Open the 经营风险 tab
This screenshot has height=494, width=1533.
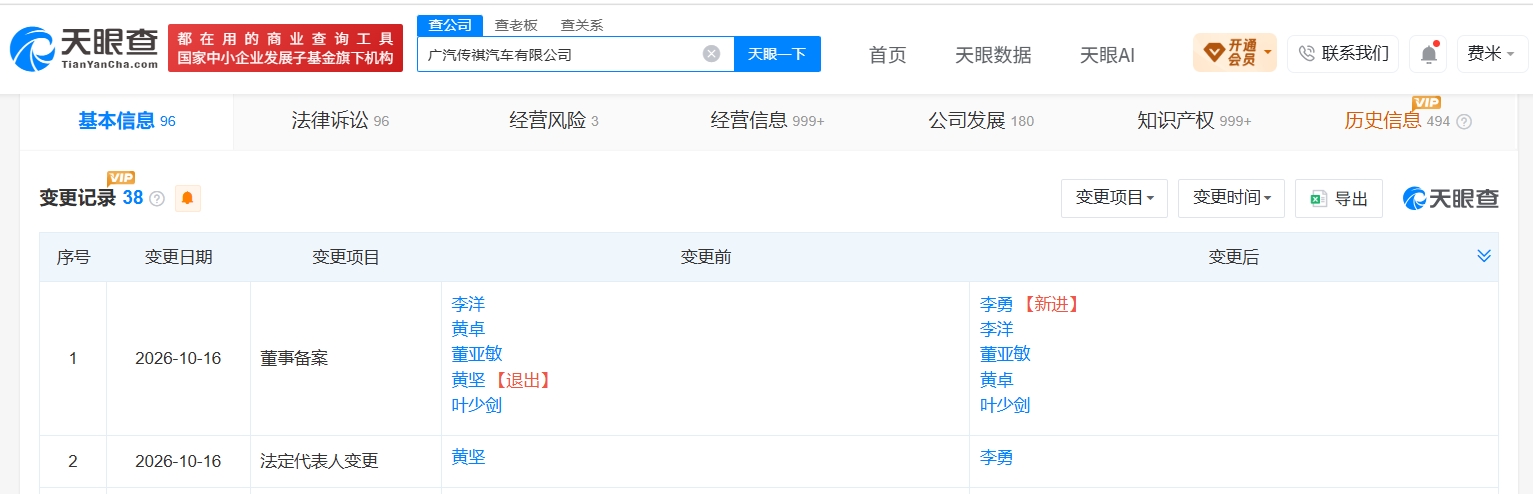click(x=554, y=121)
